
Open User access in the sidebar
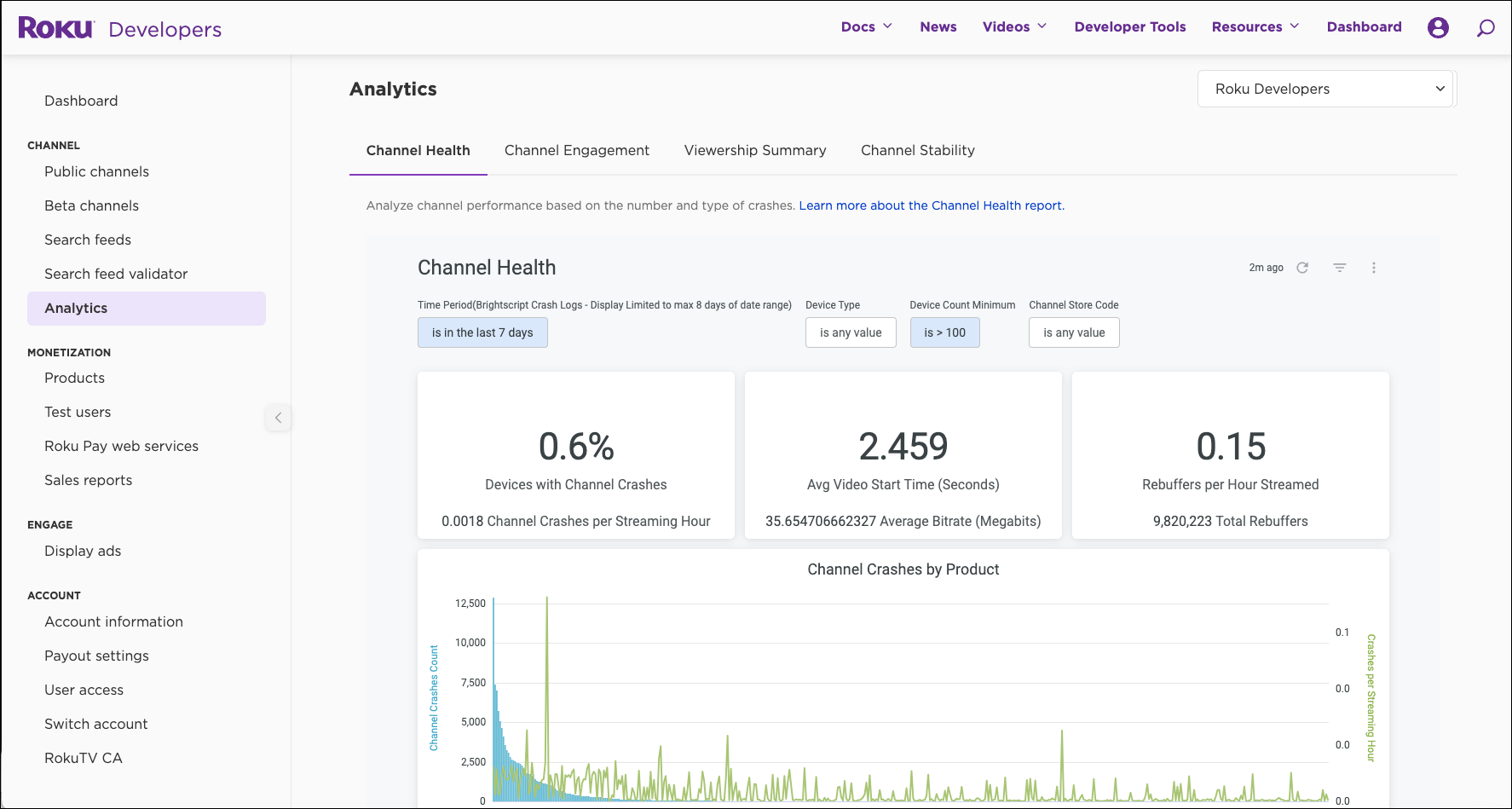click(84, 690)
